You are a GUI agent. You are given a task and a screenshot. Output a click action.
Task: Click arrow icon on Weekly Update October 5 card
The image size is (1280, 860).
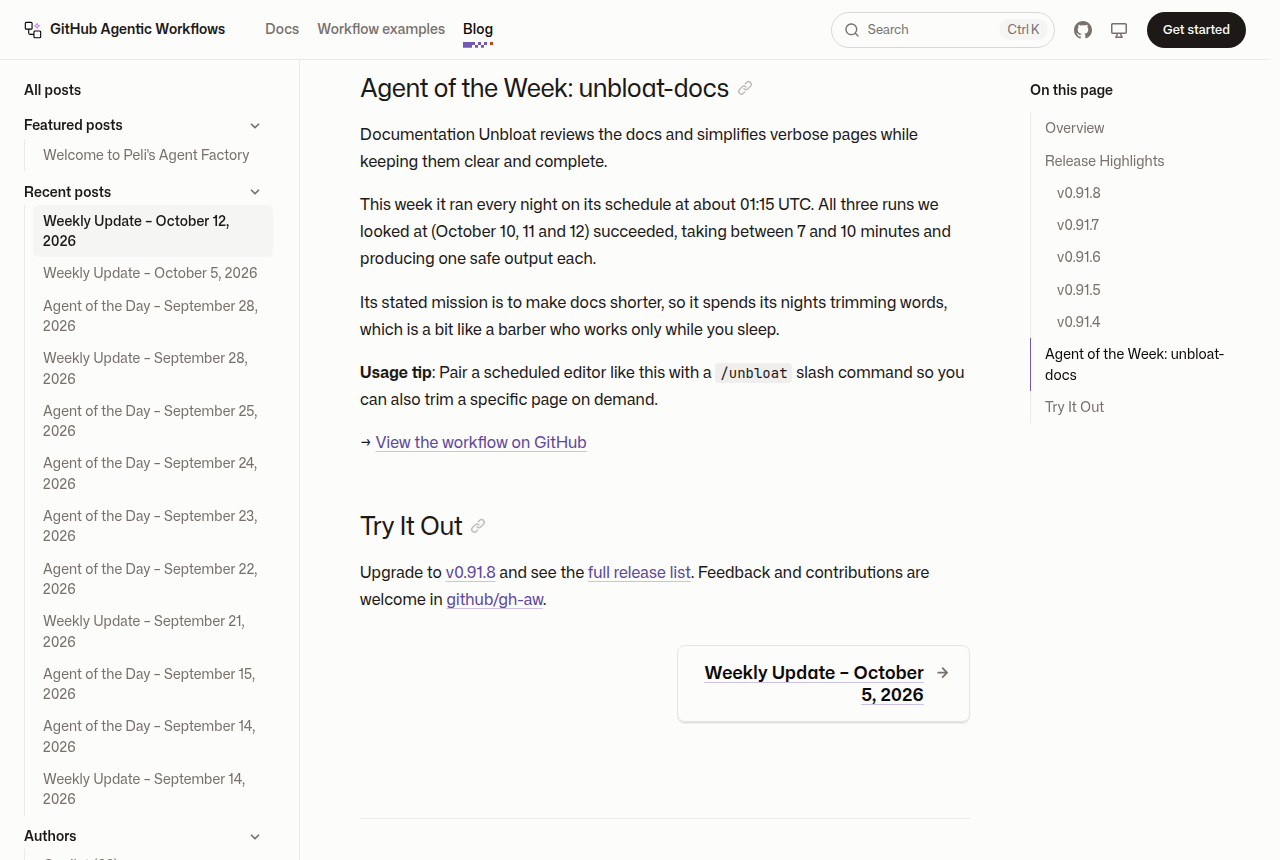click(942, 673)
